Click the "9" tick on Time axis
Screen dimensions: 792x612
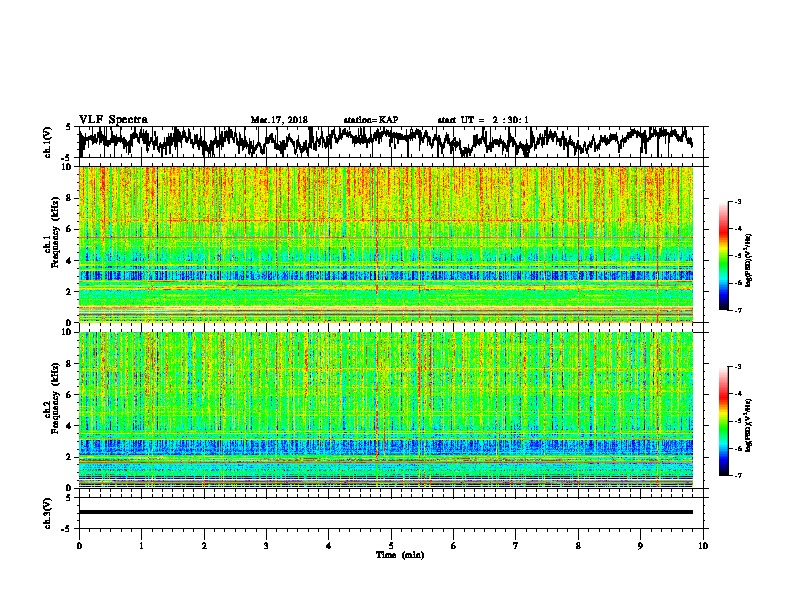pos(640,546)
